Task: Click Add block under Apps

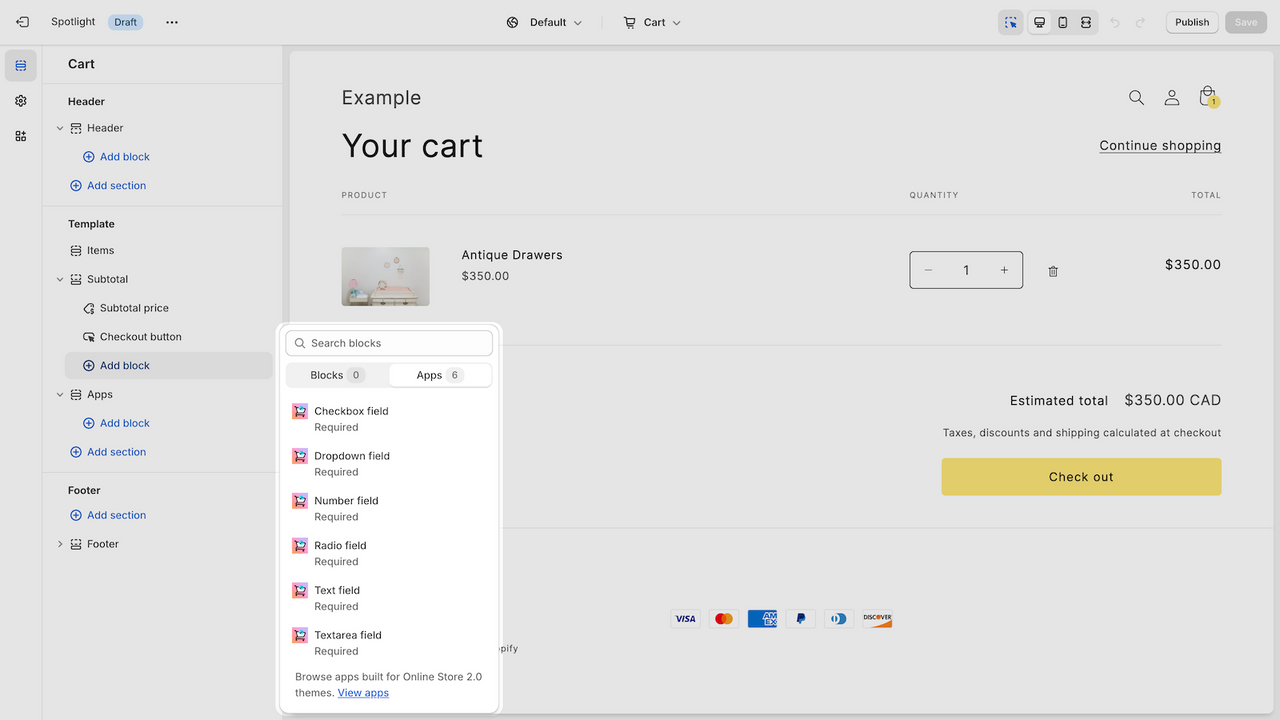Action: tap(116, 423)
